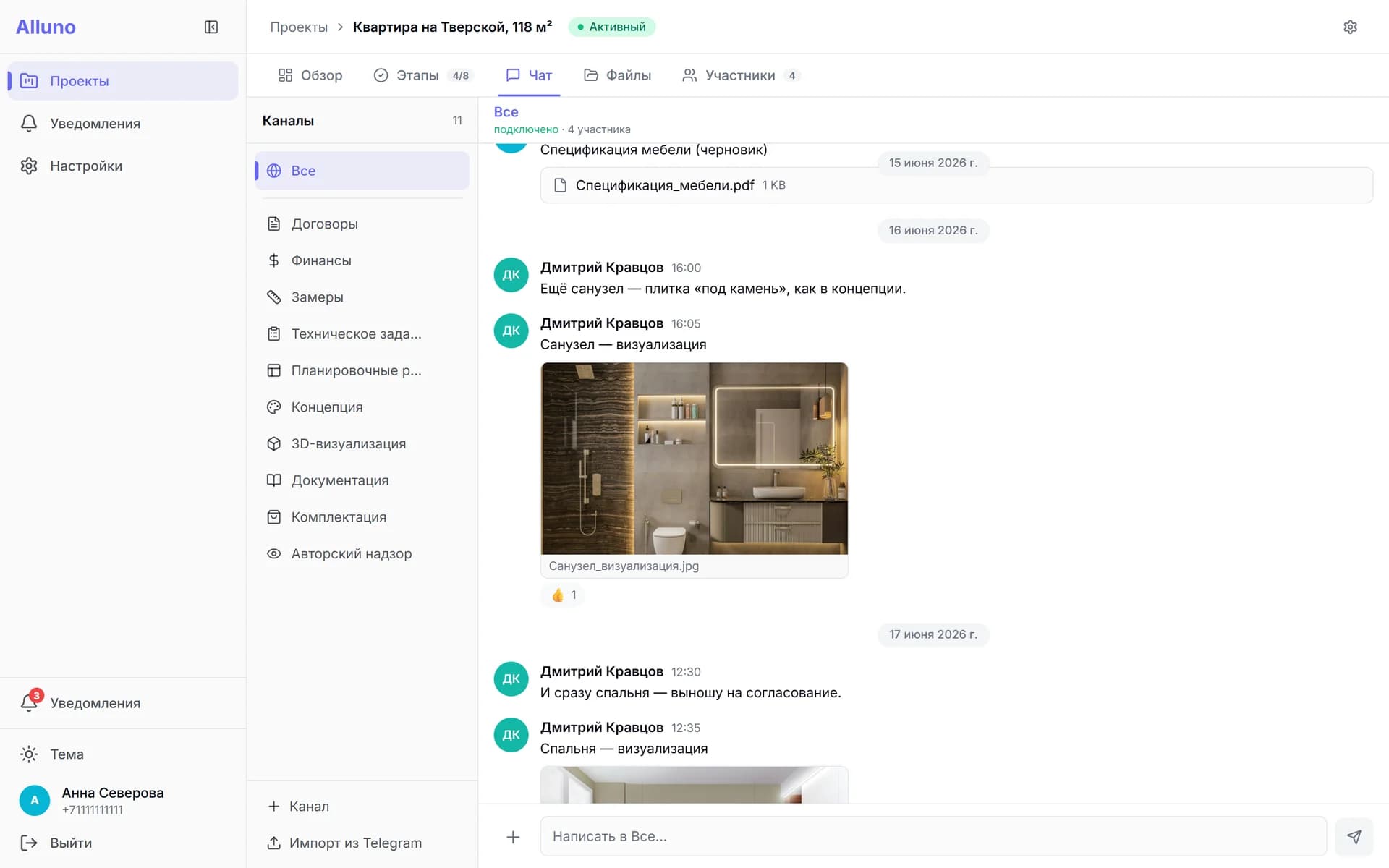The height and width of the screenshot is (868, 1389).
Task: Click the Активный status badge
Action: [612, 27]
